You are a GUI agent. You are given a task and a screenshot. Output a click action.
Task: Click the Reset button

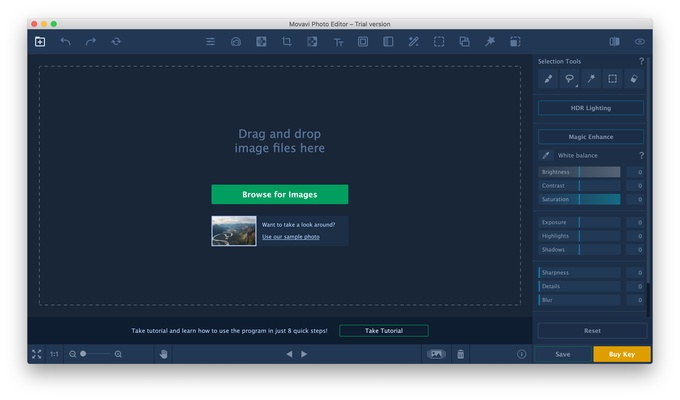[x=592, y=331]
